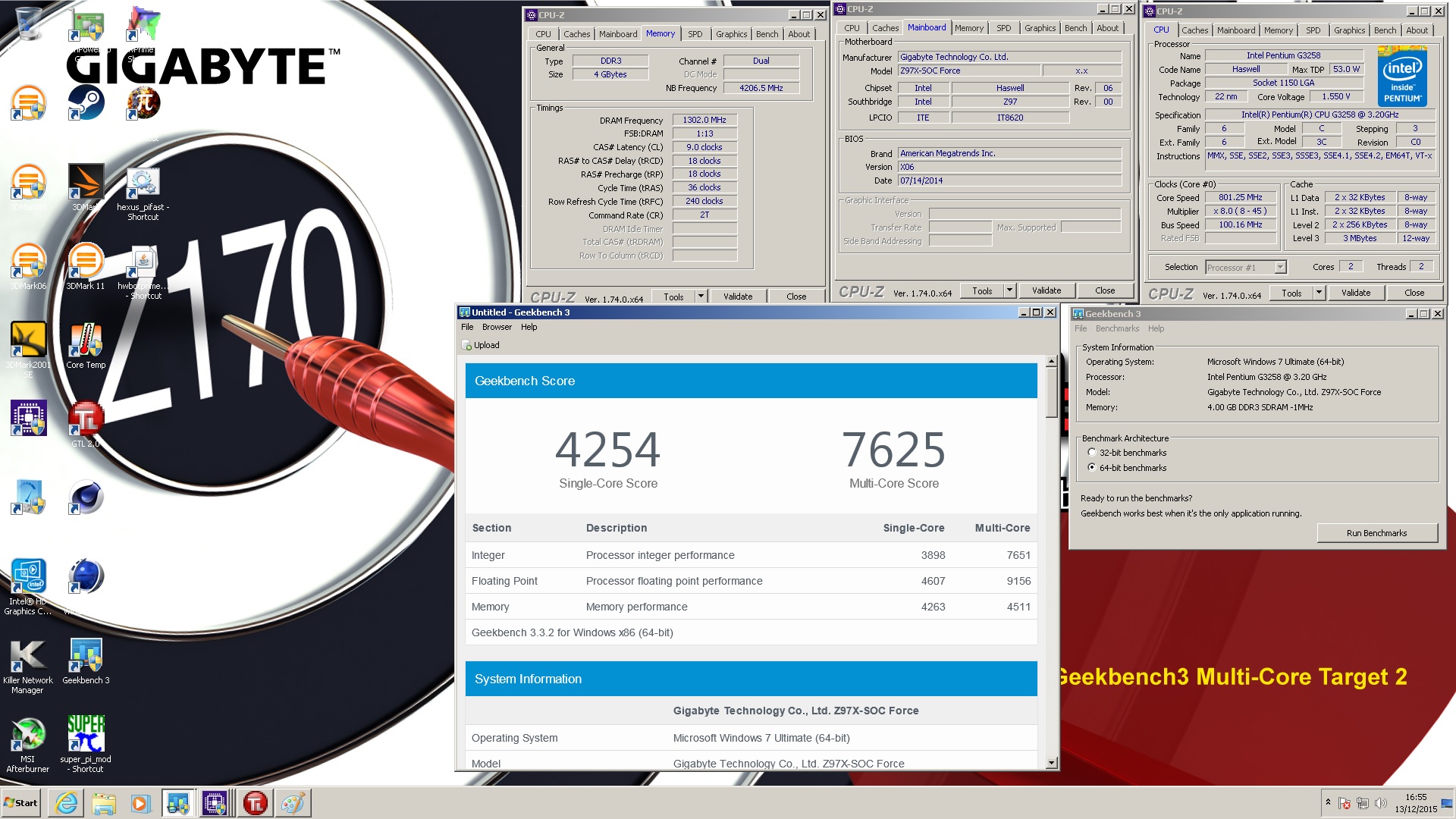Open Browser menu in Geekbench 3
The height and width of the screenshot is (819, 1456).
pyautogui.click(x=497, y=327)
